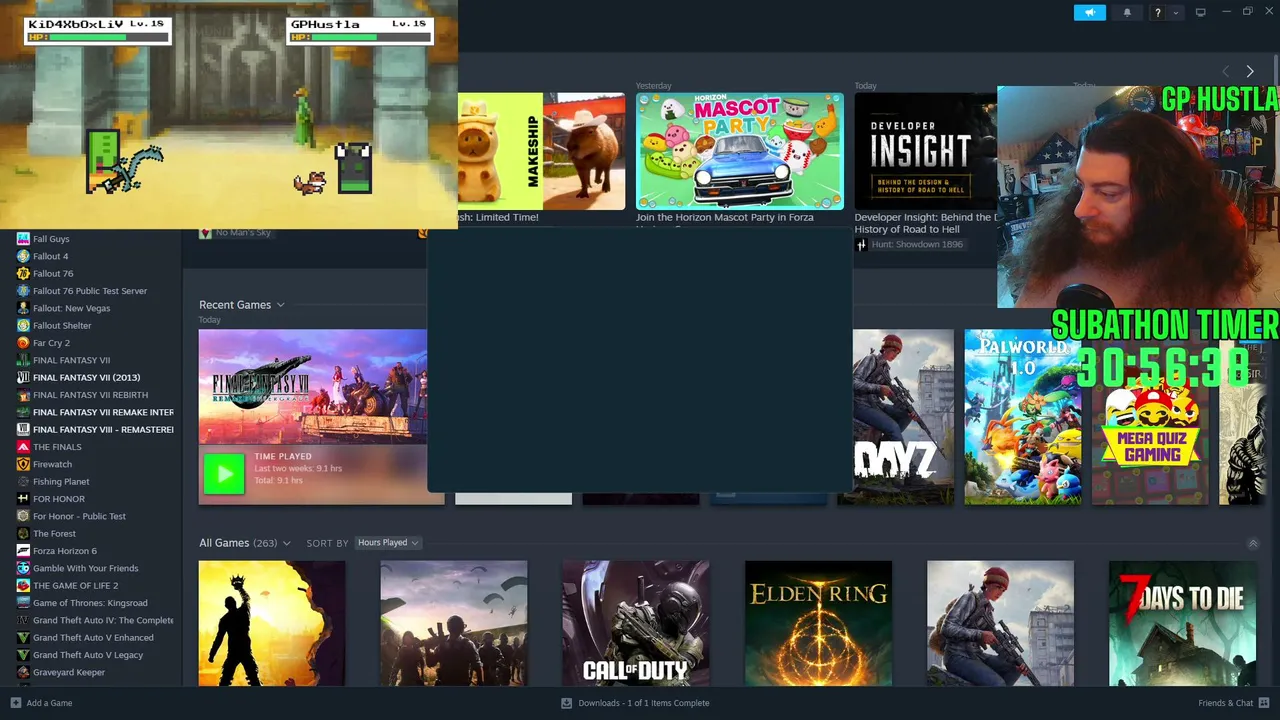Click the Fallout 76 game icon

click(23, 273)
